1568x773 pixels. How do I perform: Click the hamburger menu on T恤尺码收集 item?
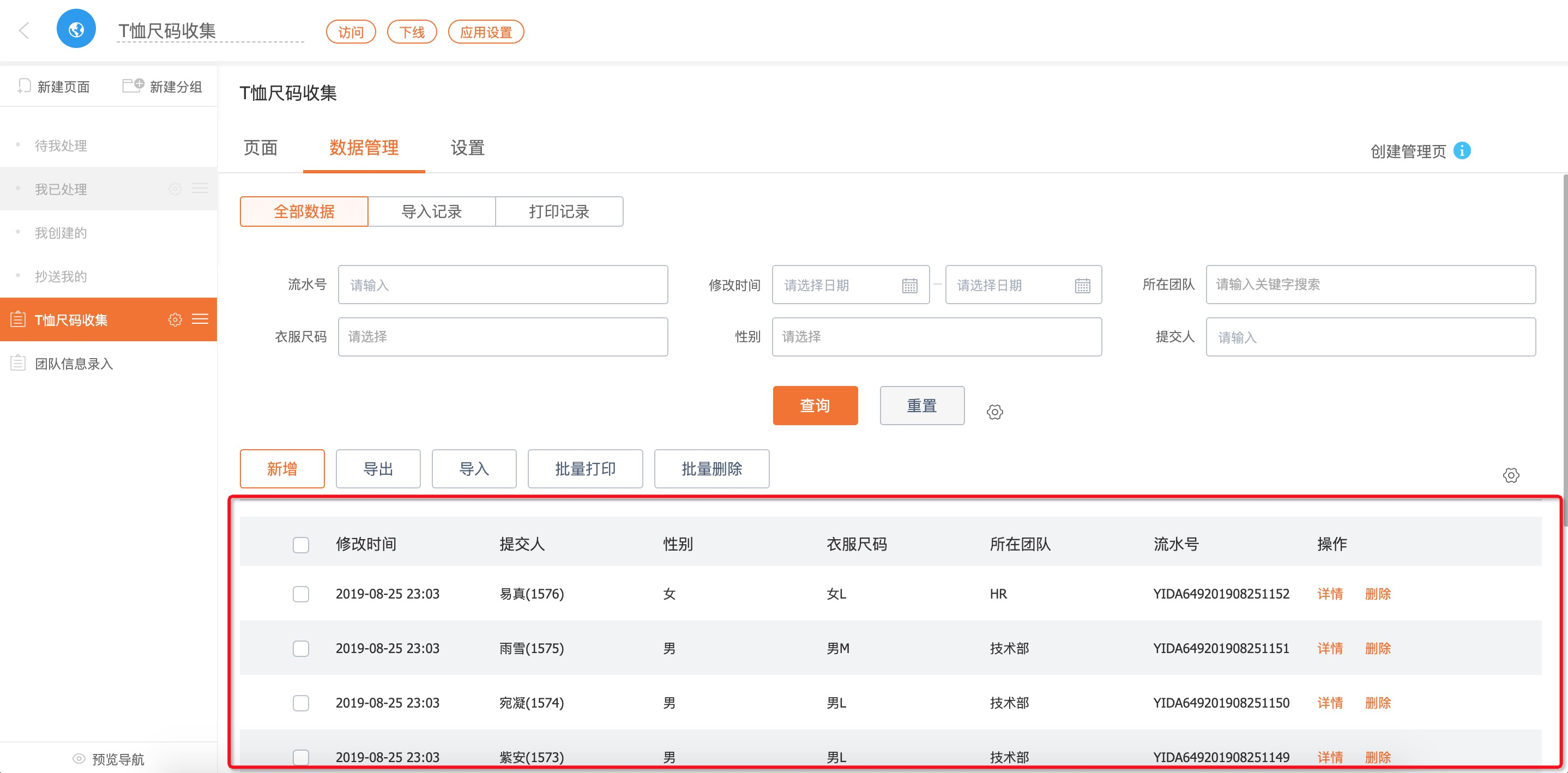tap(200, 319)
